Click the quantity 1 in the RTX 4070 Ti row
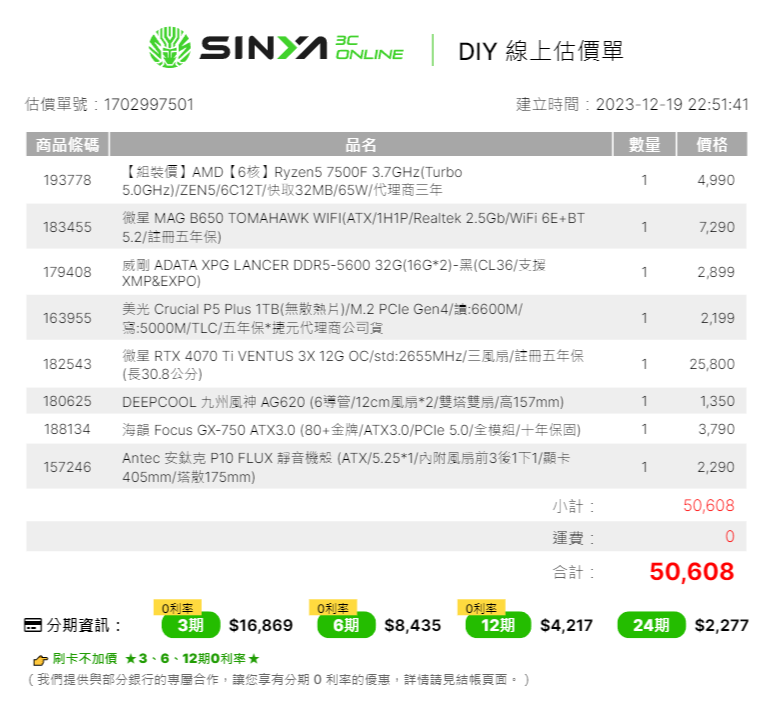The width and height of the screenshot is (773, 710). [x=644, y=364]
